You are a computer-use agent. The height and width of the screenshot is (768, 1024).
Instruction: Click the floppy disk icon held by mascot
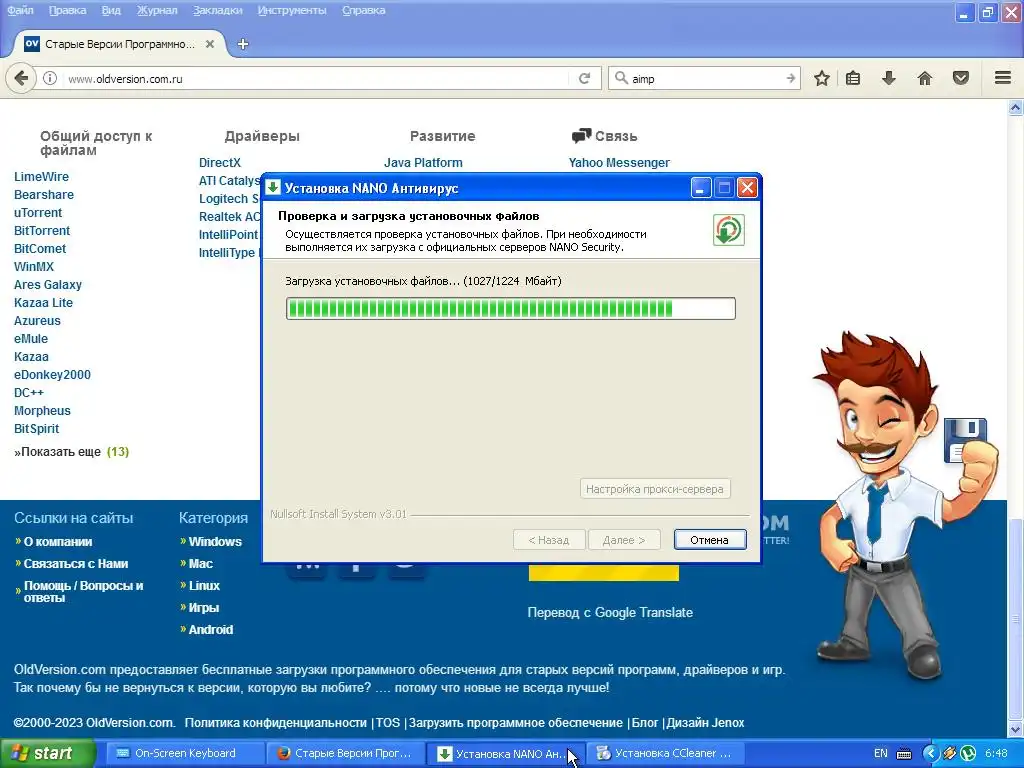coord(965,440)
